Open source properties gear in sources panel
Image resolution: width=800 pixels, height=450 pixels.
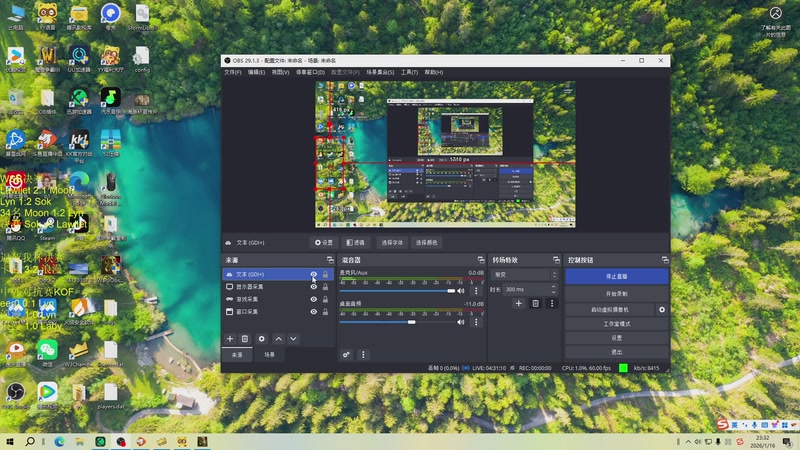(262, 339)
